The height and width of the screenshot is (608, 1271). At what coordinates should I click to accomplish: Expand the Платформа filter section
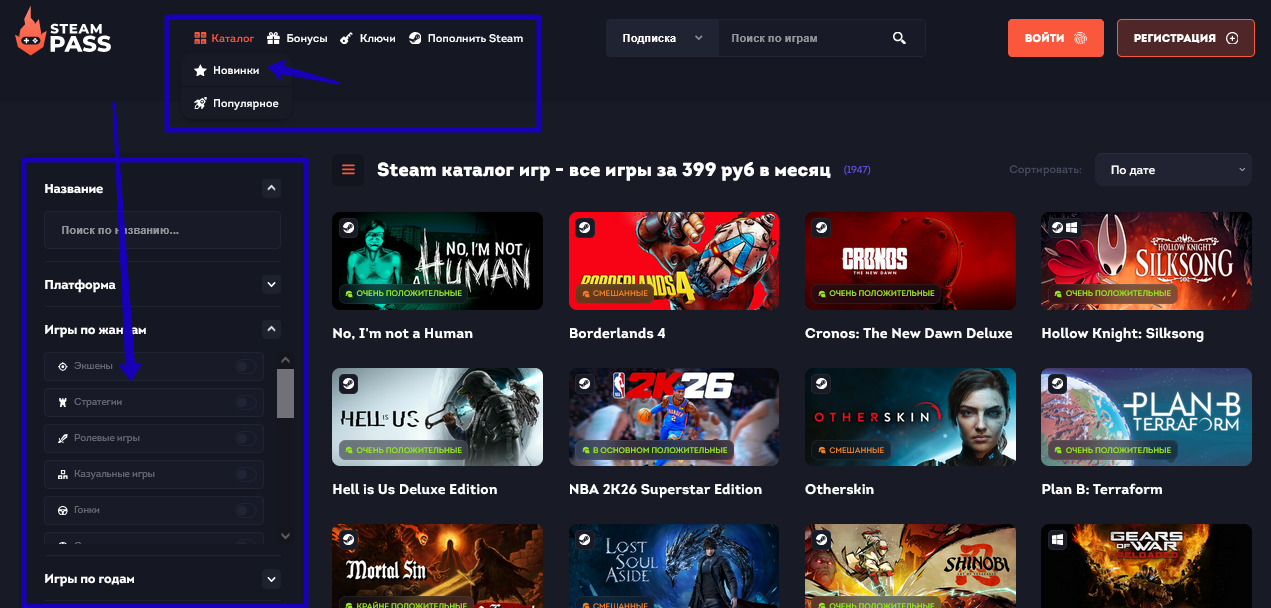271,285
